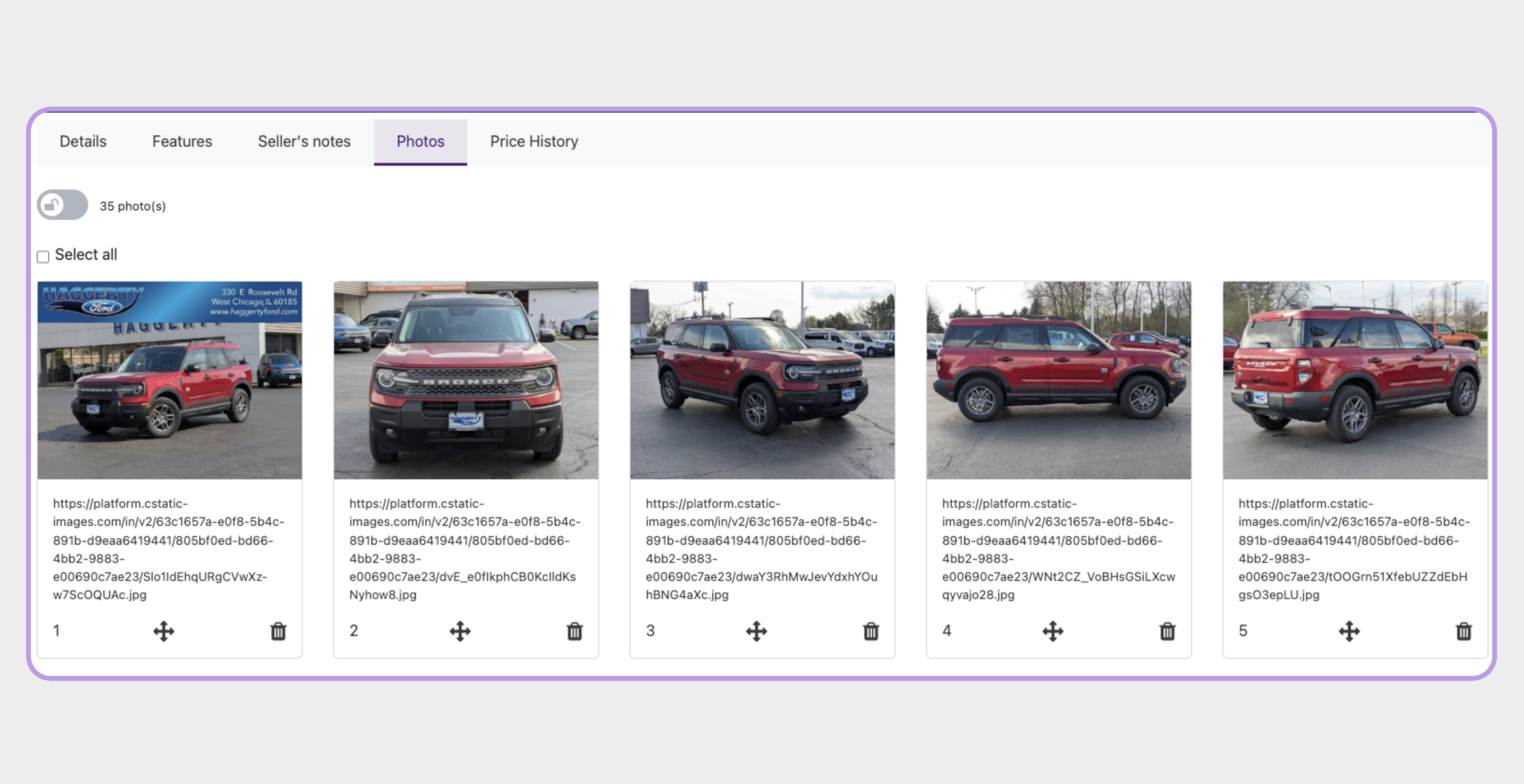The height and width of the screenshot is (784, 1524).
Task: Click the URL ending hBNG4aXc.jpg
Action: pos(761,549)
